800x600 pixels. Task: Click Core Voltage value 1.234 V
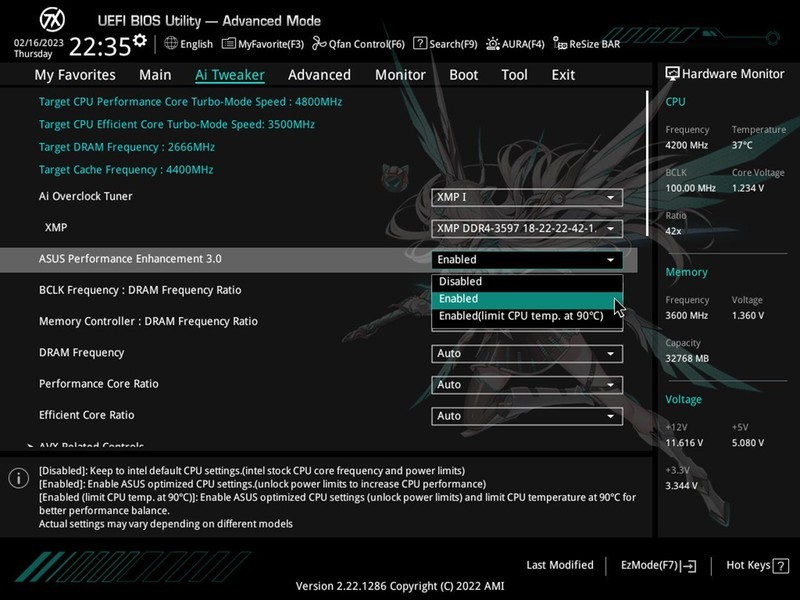[x=748, y=188]
